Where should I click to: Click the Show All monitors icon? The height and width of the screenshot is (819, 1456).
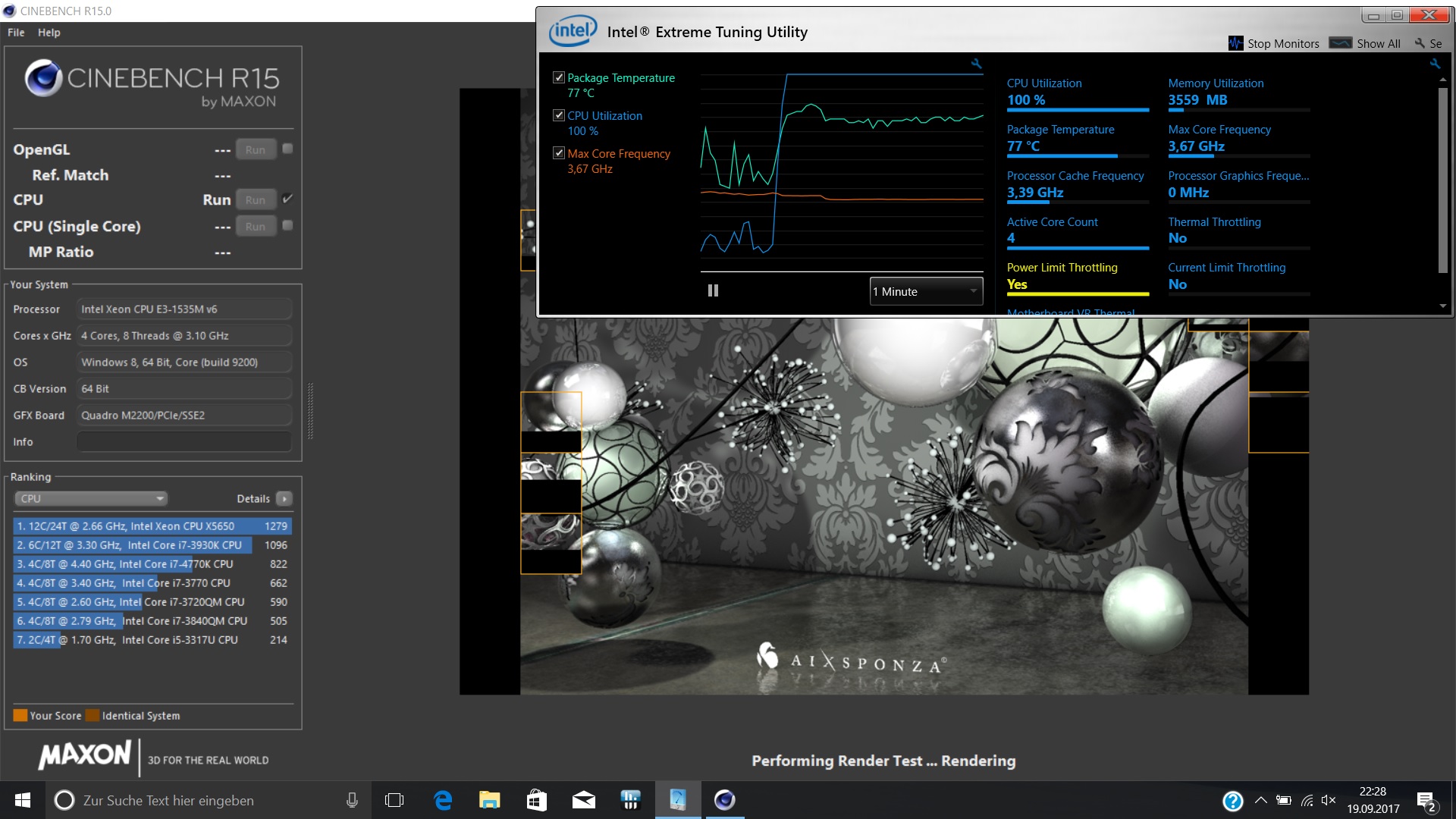click(x=1340, y=43)
